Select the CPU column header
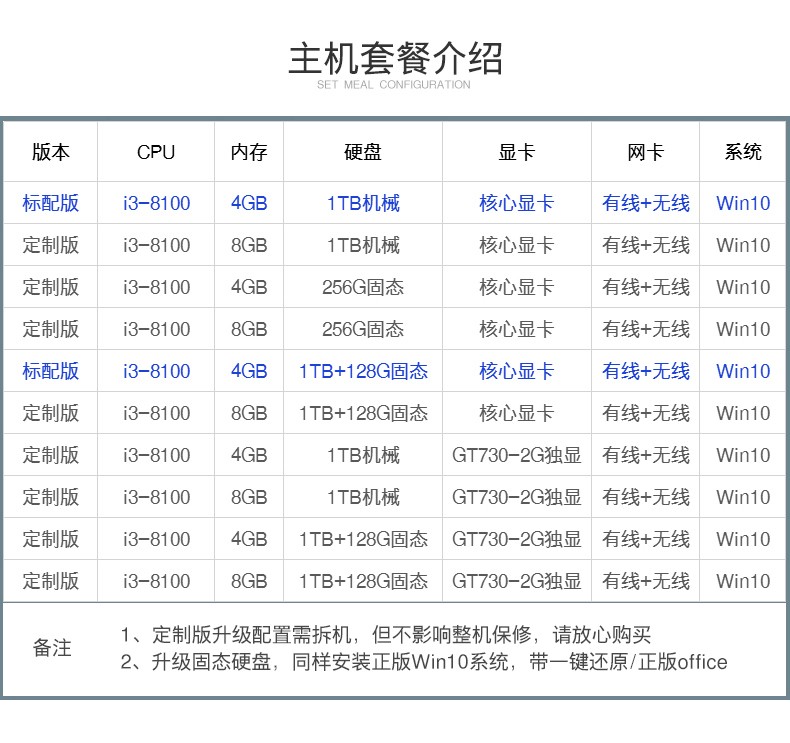This screenshot has height=743, width=790. [156, 152]
